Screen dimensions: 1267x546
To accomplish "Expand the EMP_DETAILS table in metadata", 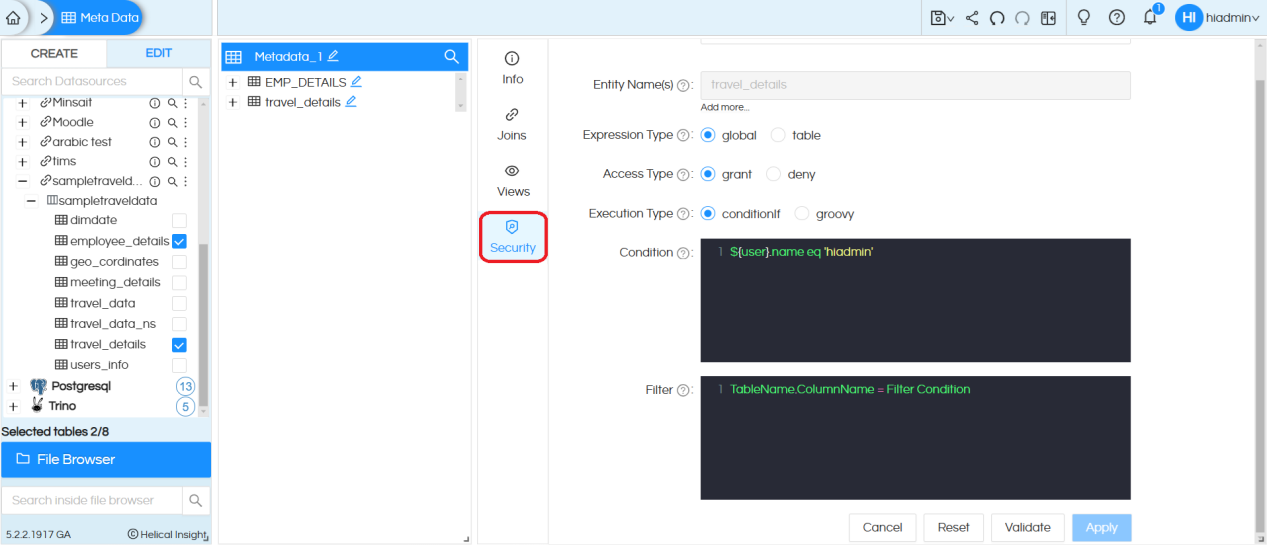I will [233, 83].
